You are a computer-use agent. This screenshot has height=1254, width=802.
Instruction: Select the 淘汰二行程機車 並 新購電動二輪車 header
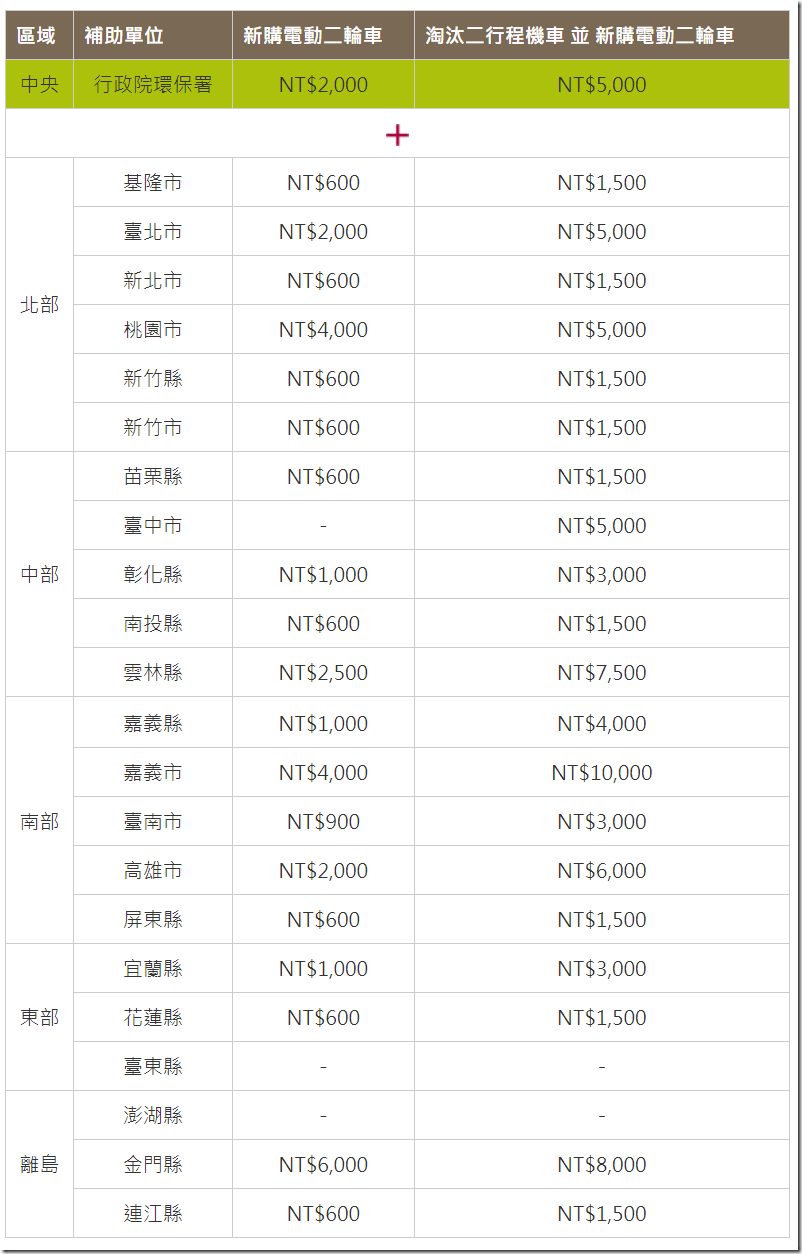click(580, 36)
